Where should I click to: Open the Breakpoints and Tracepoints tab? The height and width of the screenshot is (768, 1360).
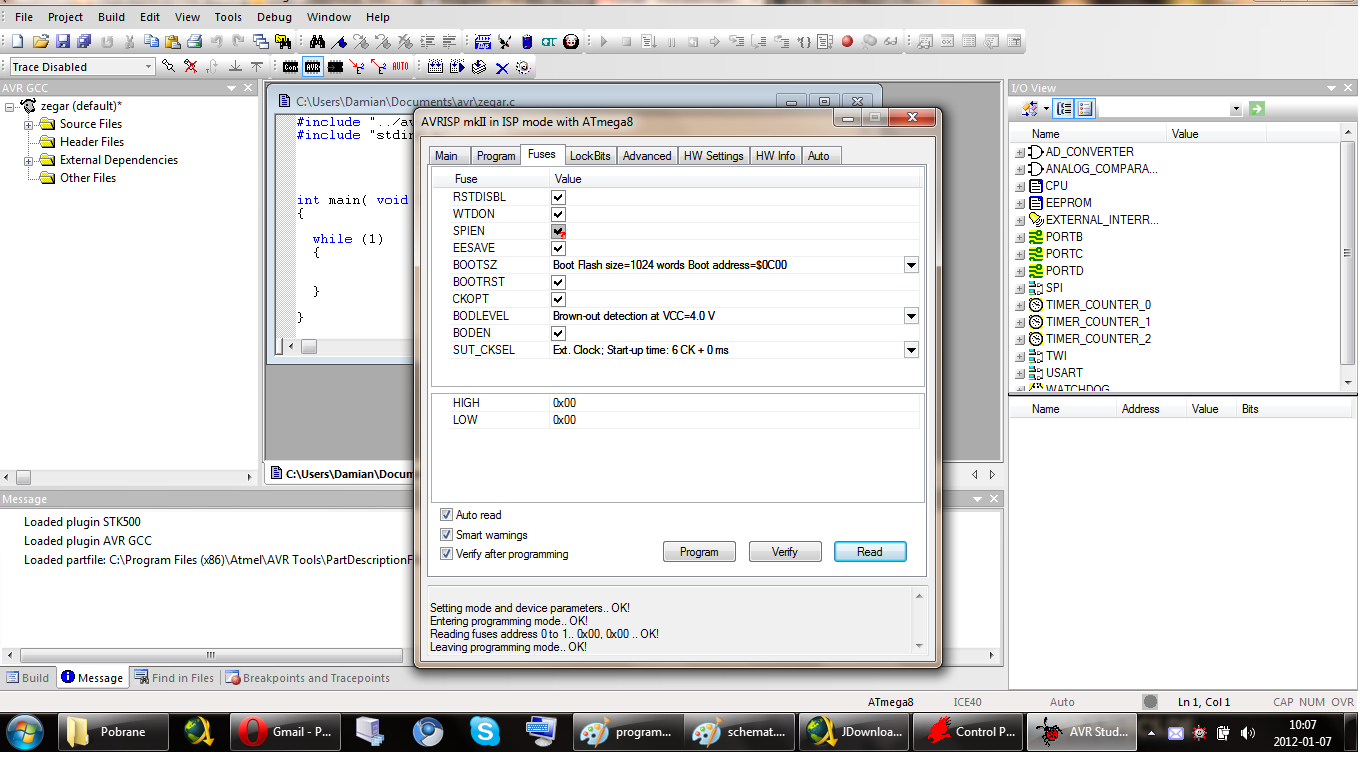click(307, 678)
